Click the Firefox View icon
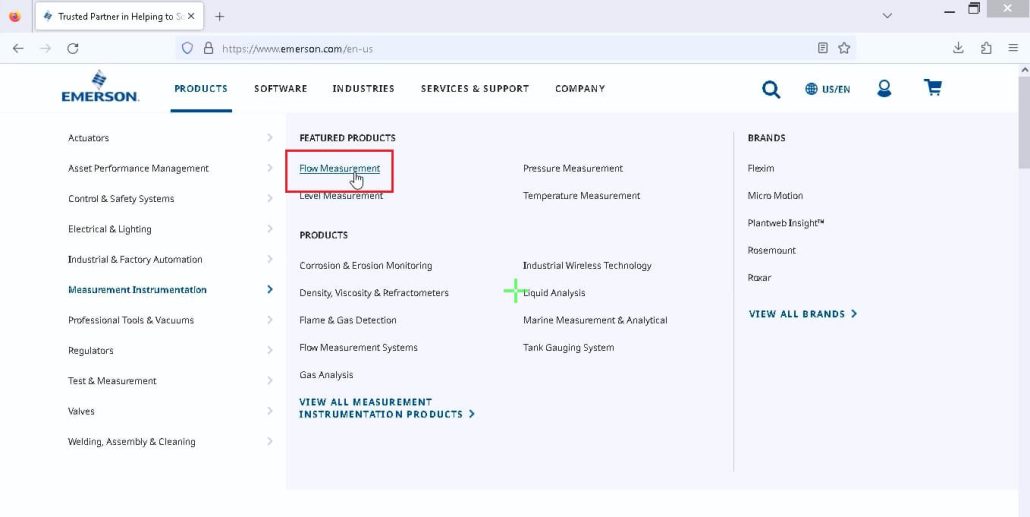This screenshot has width=1030, height=517. coord(14,16)
